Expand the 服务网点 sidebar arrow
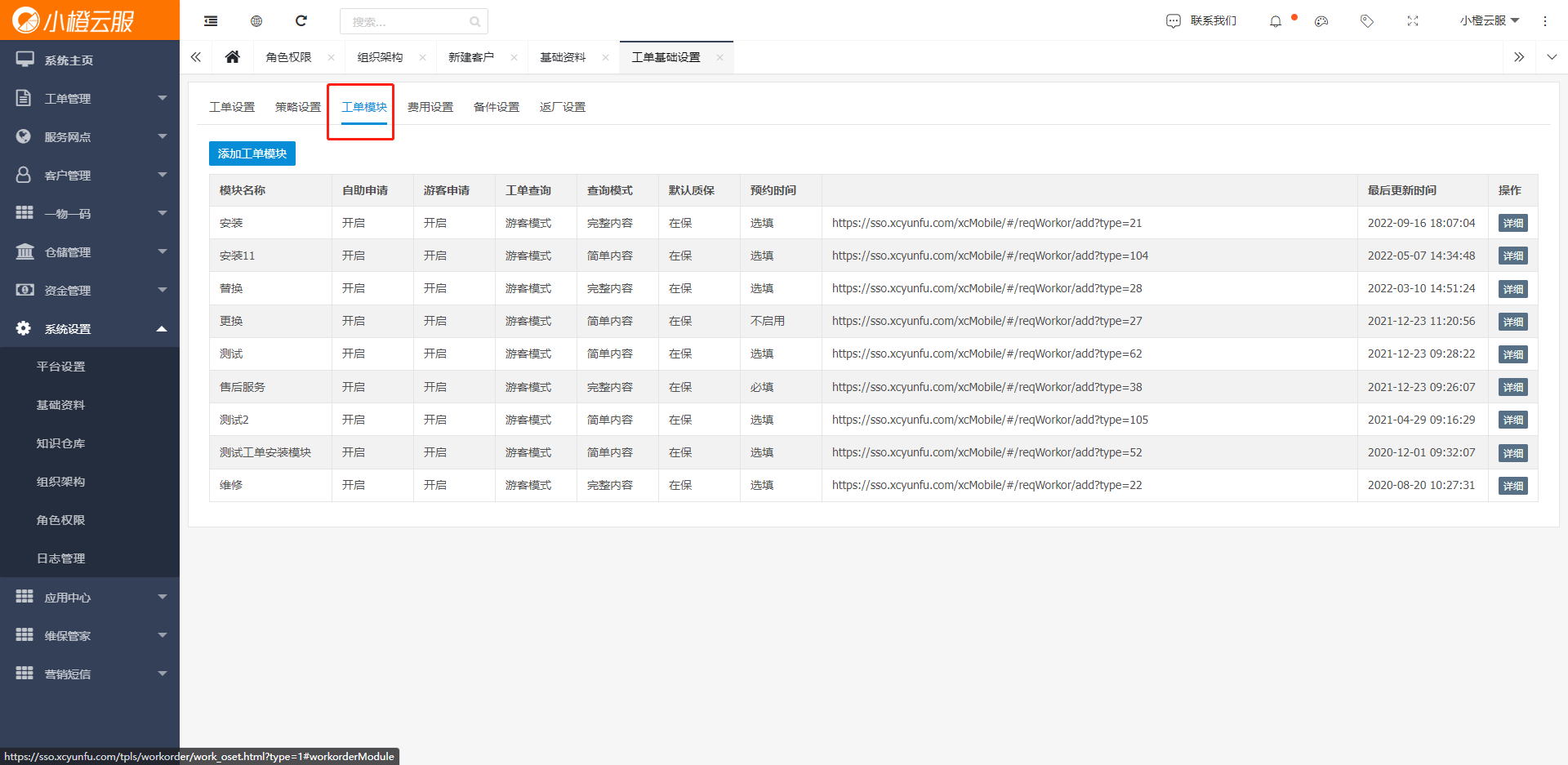Viewport: 1568px width, 765px height. click(x=162, y=136)
